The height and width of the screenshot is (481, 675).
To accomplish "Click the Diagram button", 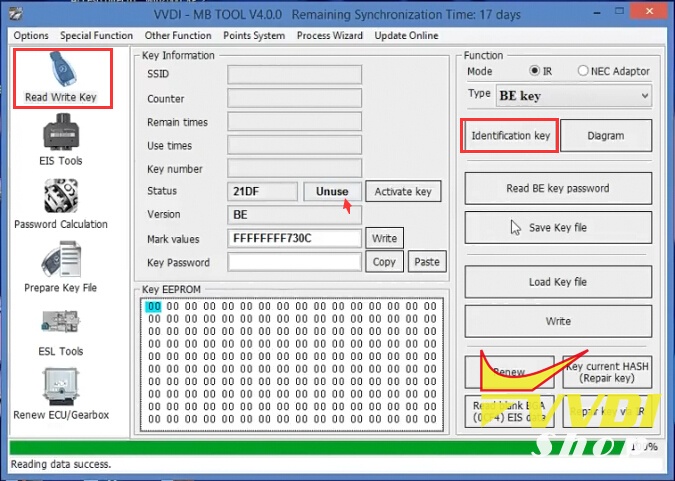I will (606, 136).
